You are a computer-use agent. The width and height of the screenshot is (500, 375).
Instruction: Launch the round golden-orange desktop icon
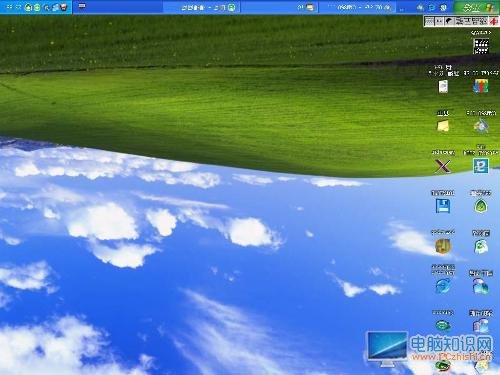coord(443,246)
